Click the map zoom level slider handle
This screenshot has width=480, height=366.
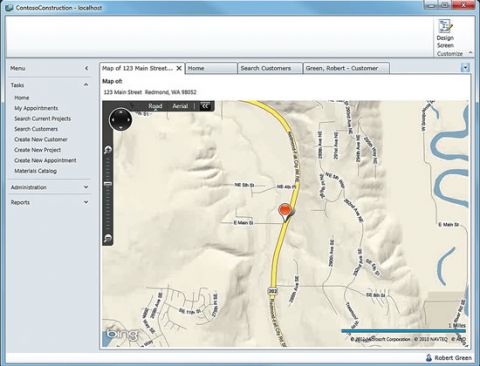tap(108, 184)
